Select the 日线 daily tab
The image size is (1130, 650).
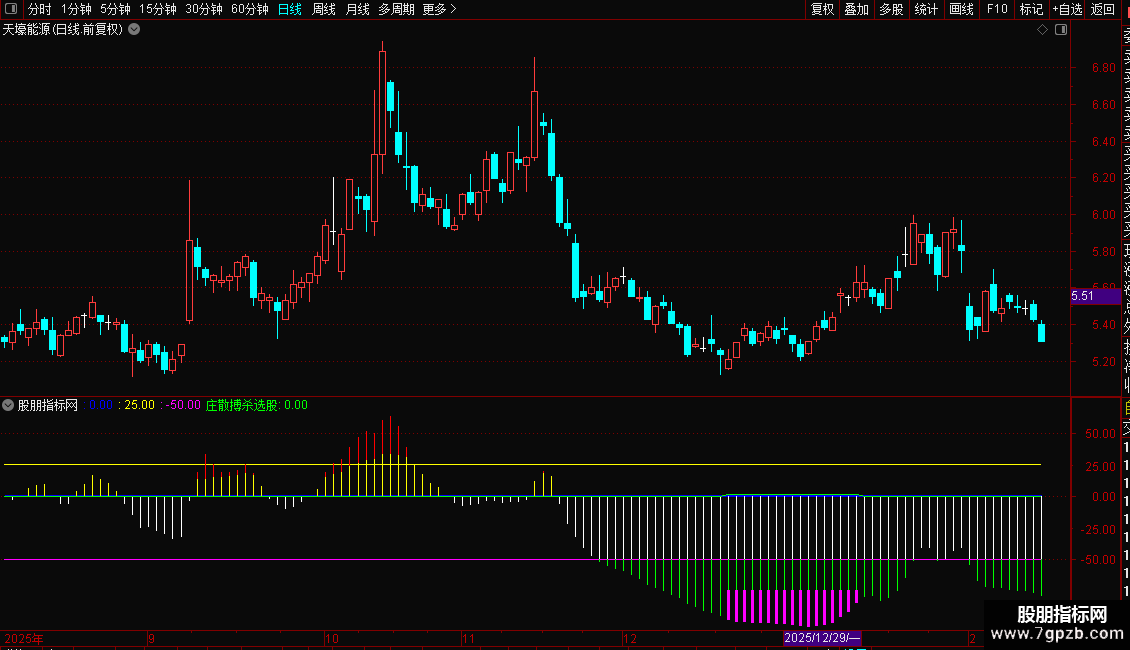pos(290,9)
